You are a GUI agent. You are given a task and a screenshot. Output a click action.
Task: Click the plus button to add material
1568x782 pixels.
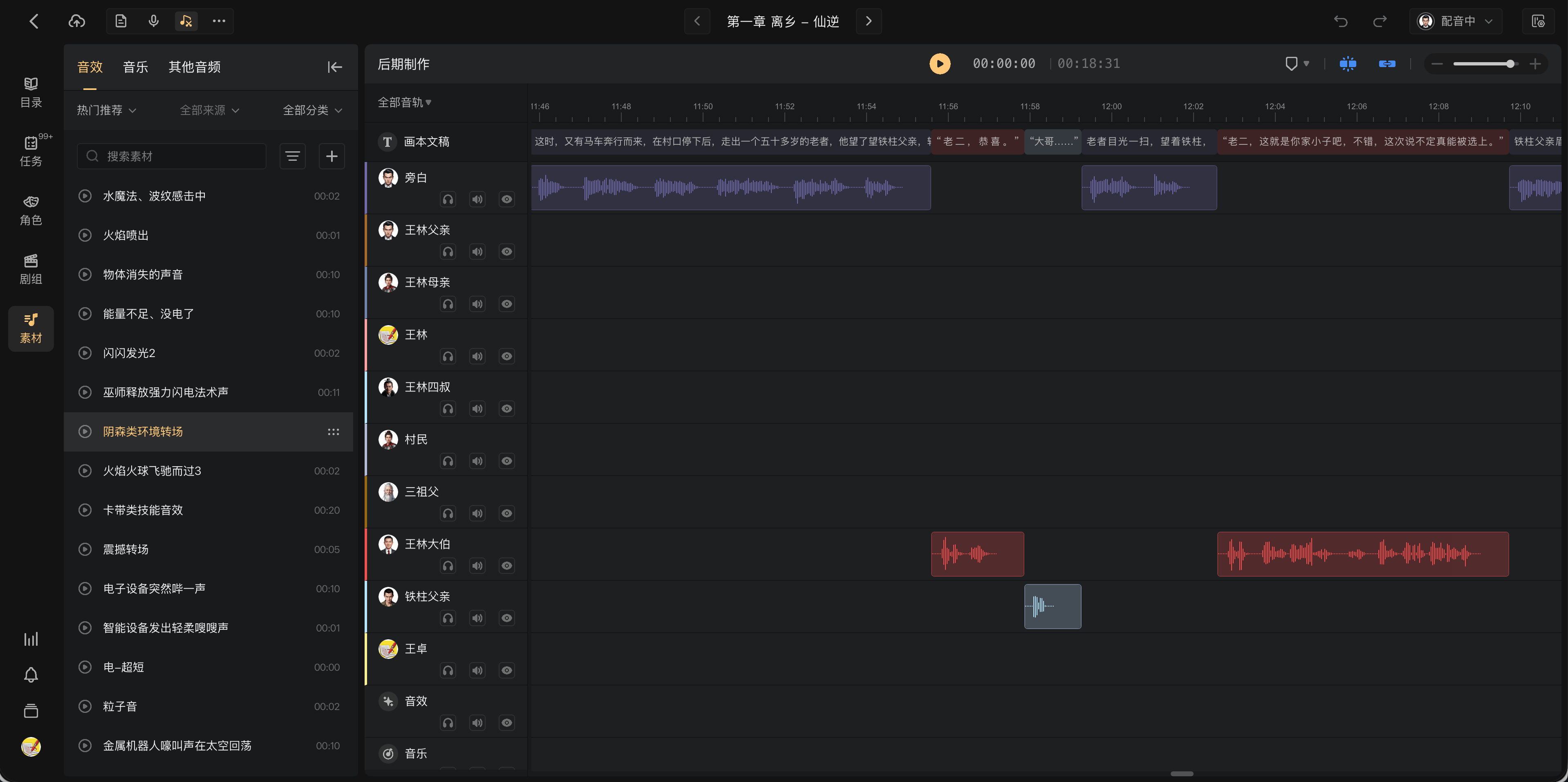click(x=332, y=157)
